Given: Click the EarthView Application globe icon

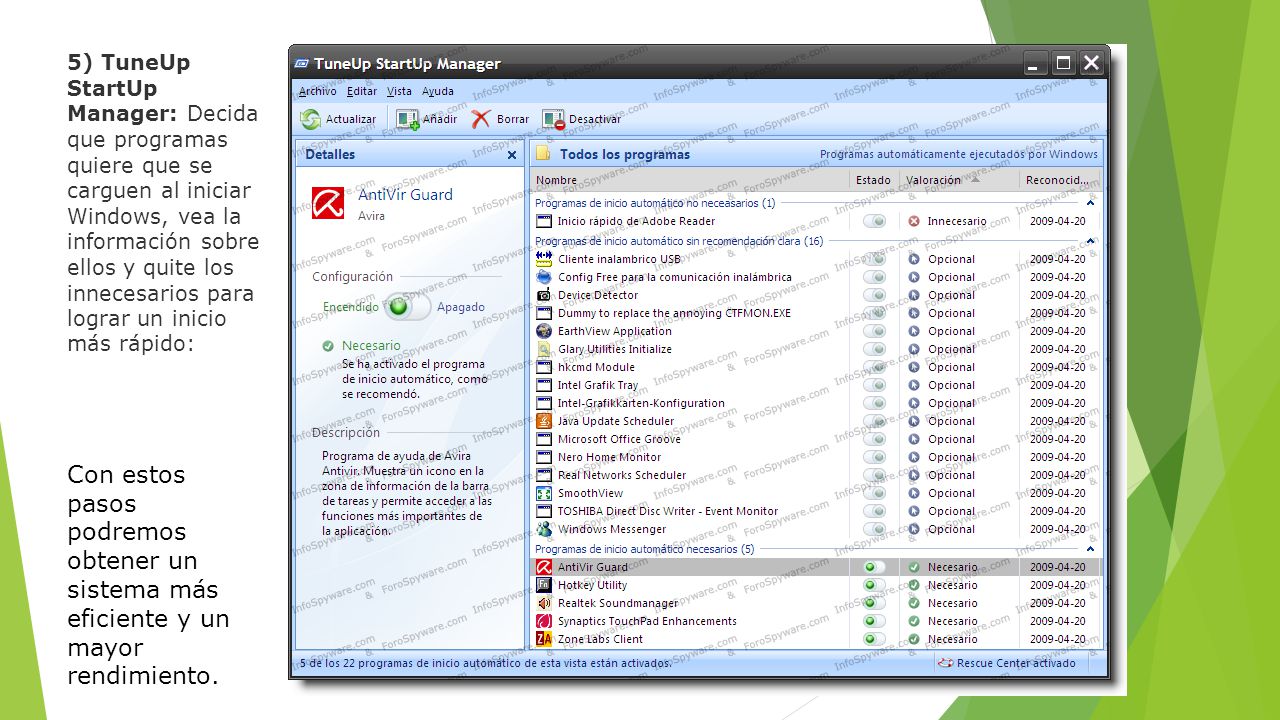Looking at the screenshot, I should [x=544, y=331].
